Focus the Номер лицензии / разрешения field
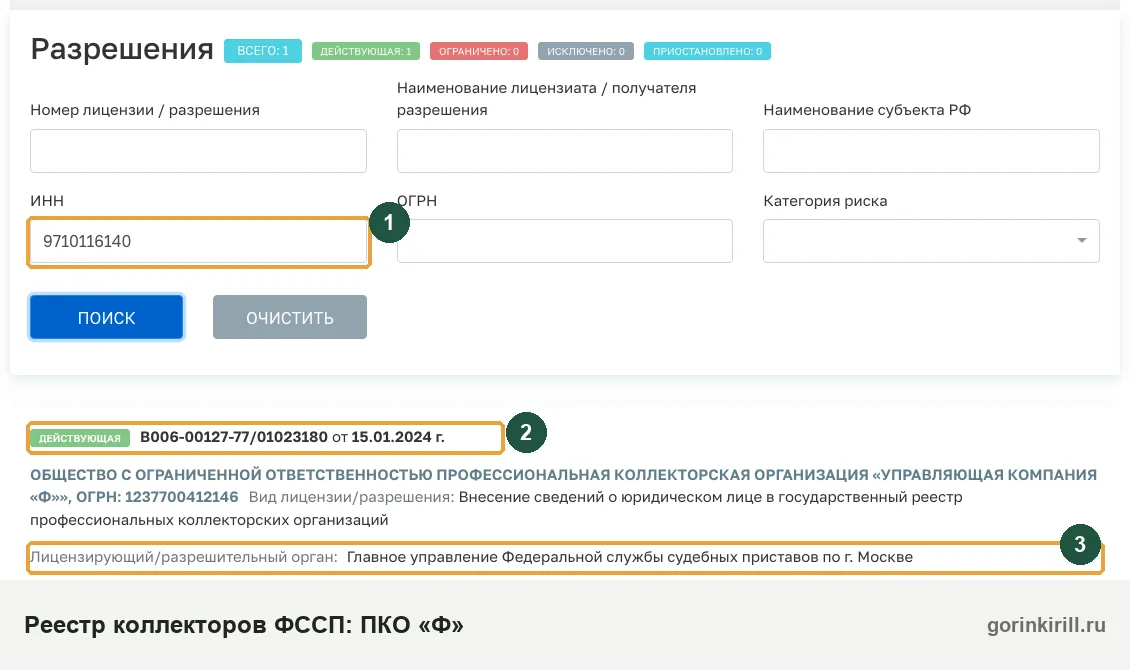The height and width of the screenshot is (670, 1130). (x=198, y=151)
